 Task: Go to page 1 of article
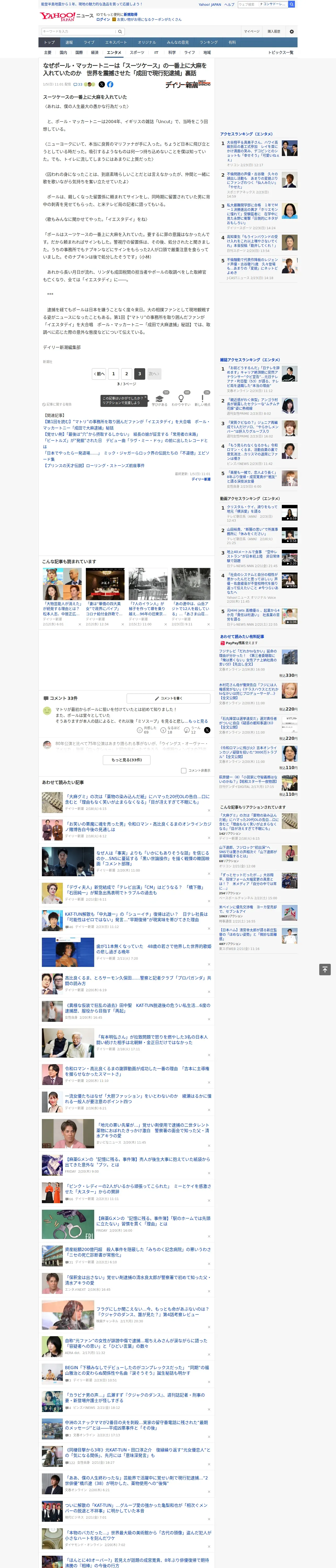tap(113, 374)
